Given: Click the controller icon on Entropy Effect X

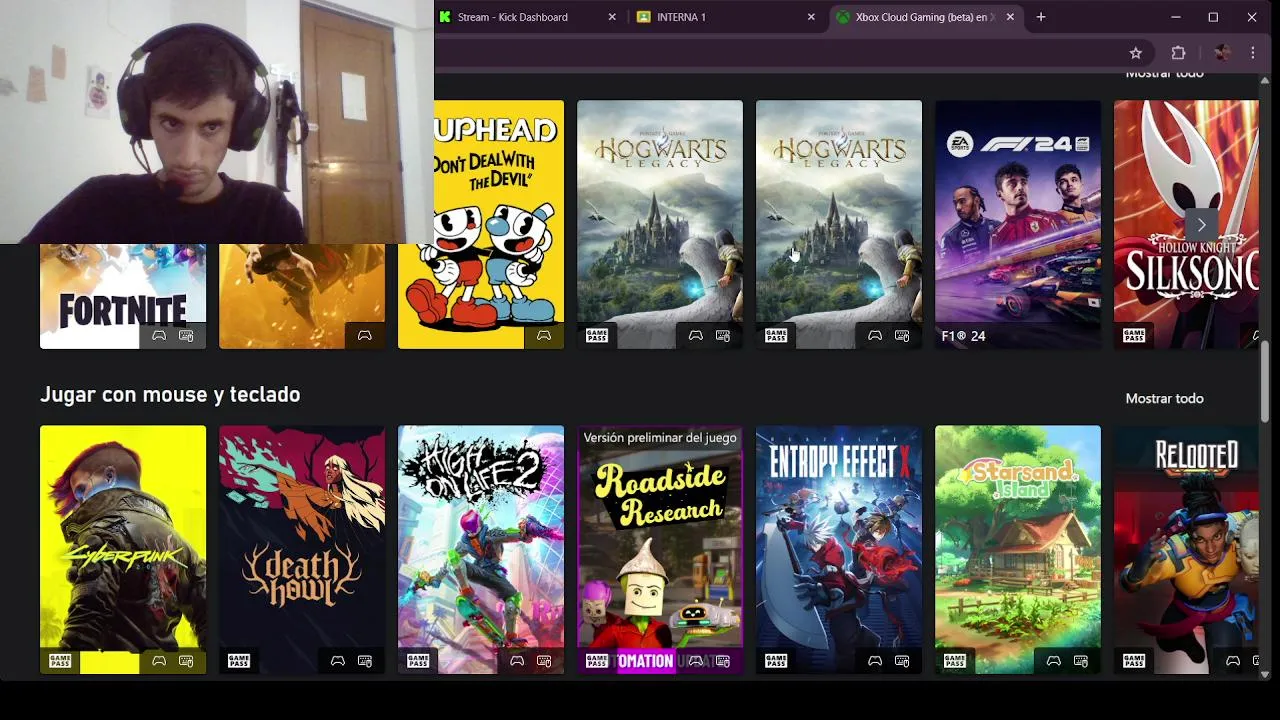Looking at the screenshot, I should coord(875,661).
